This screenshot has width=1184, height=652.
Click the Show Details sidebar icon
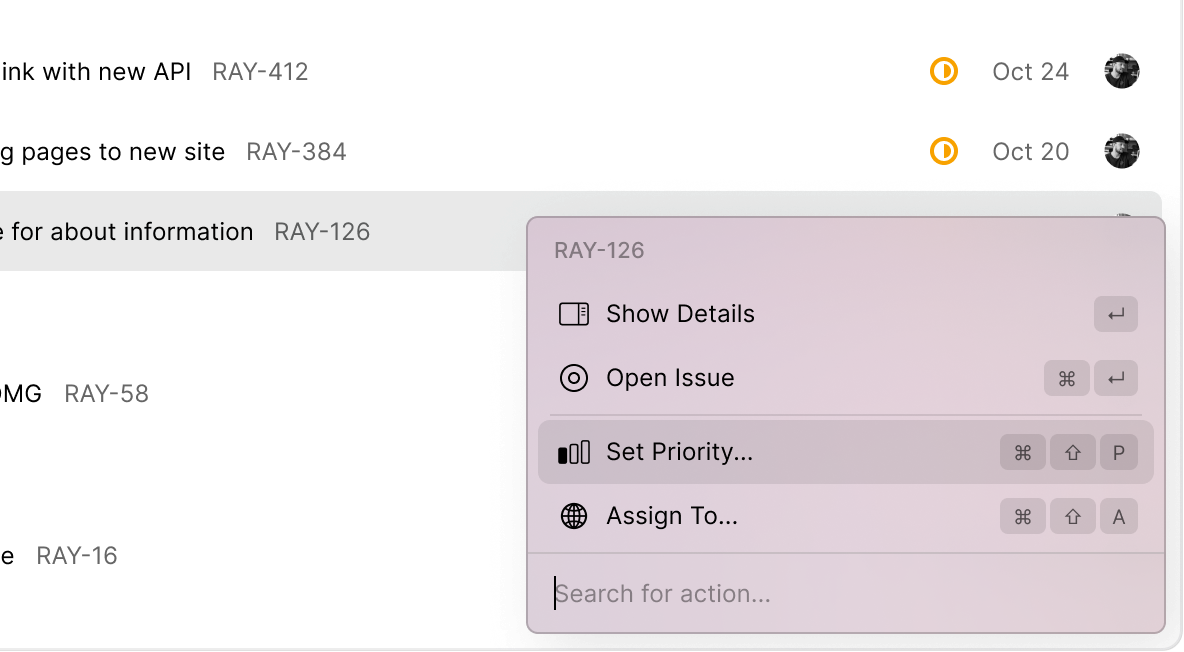574,314
